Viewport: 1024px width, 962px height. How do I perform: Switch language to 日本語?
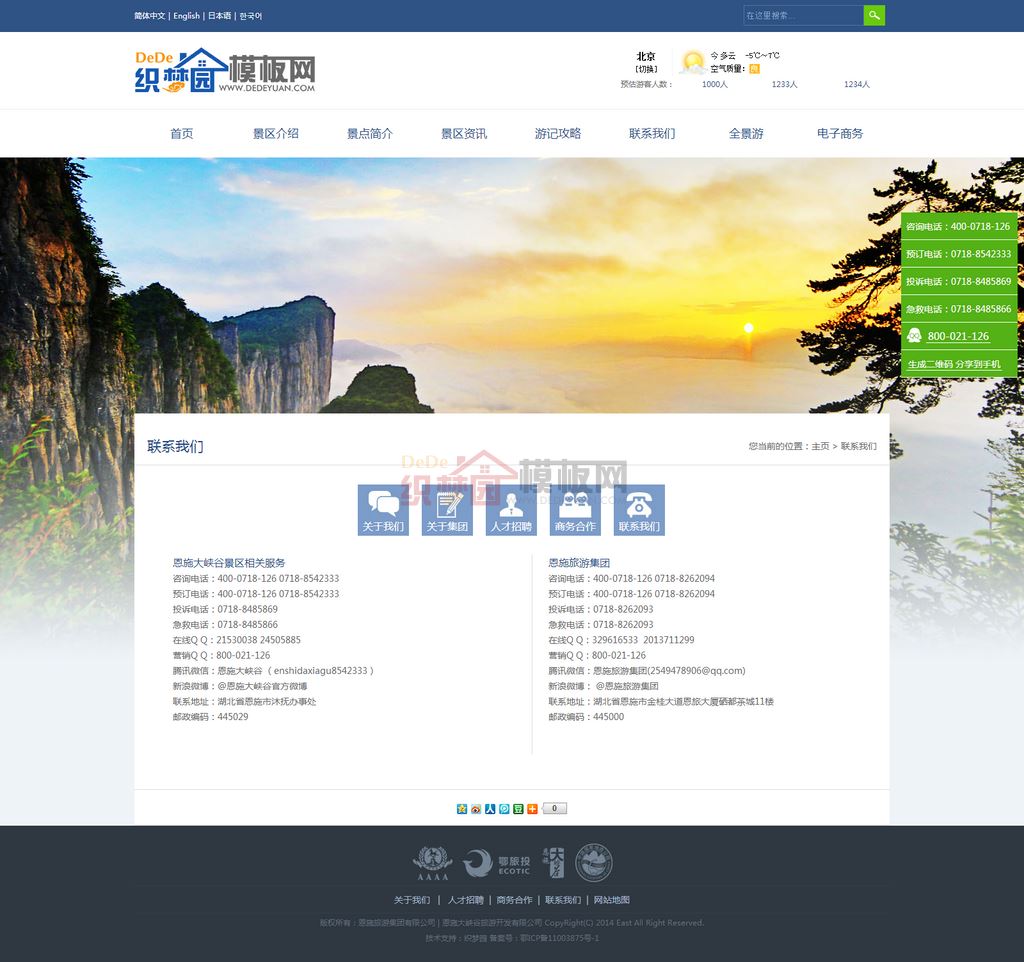(x=220, y=16)
